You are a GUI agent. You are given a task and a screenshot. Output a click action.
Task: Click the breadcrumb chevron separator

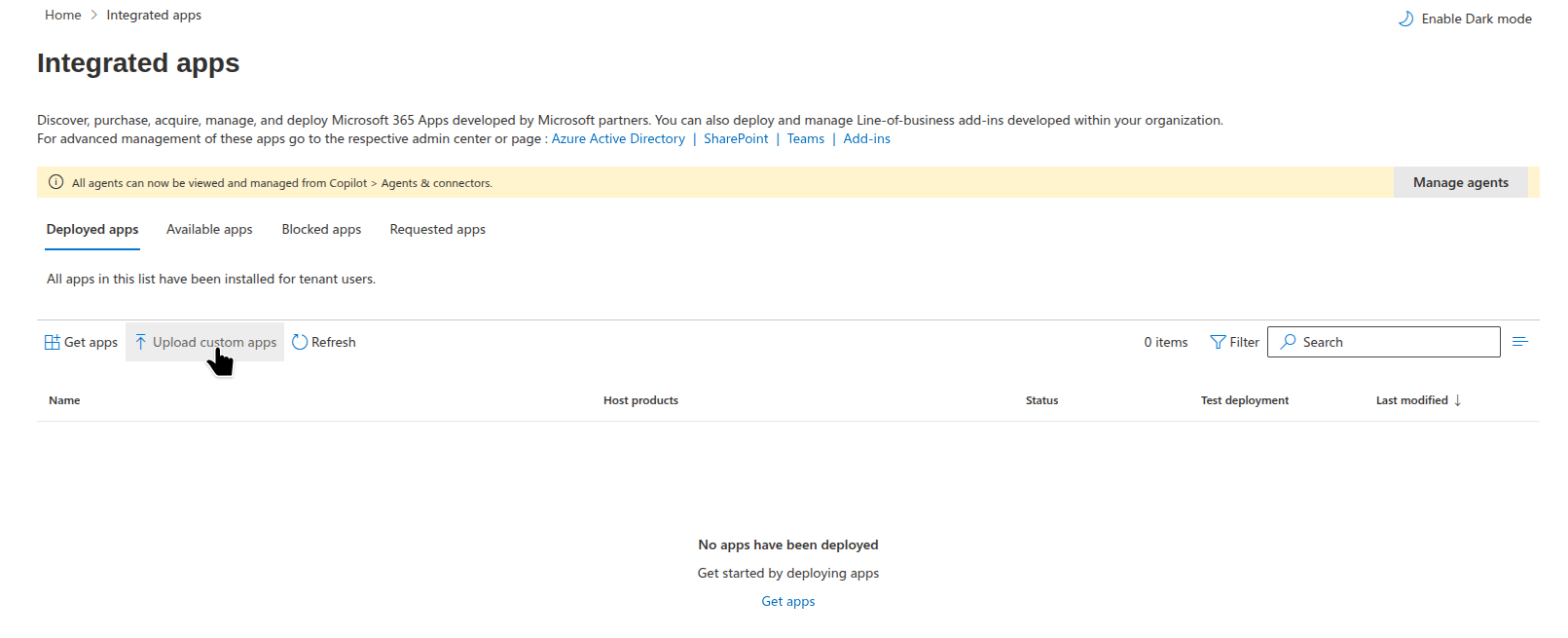94,16
